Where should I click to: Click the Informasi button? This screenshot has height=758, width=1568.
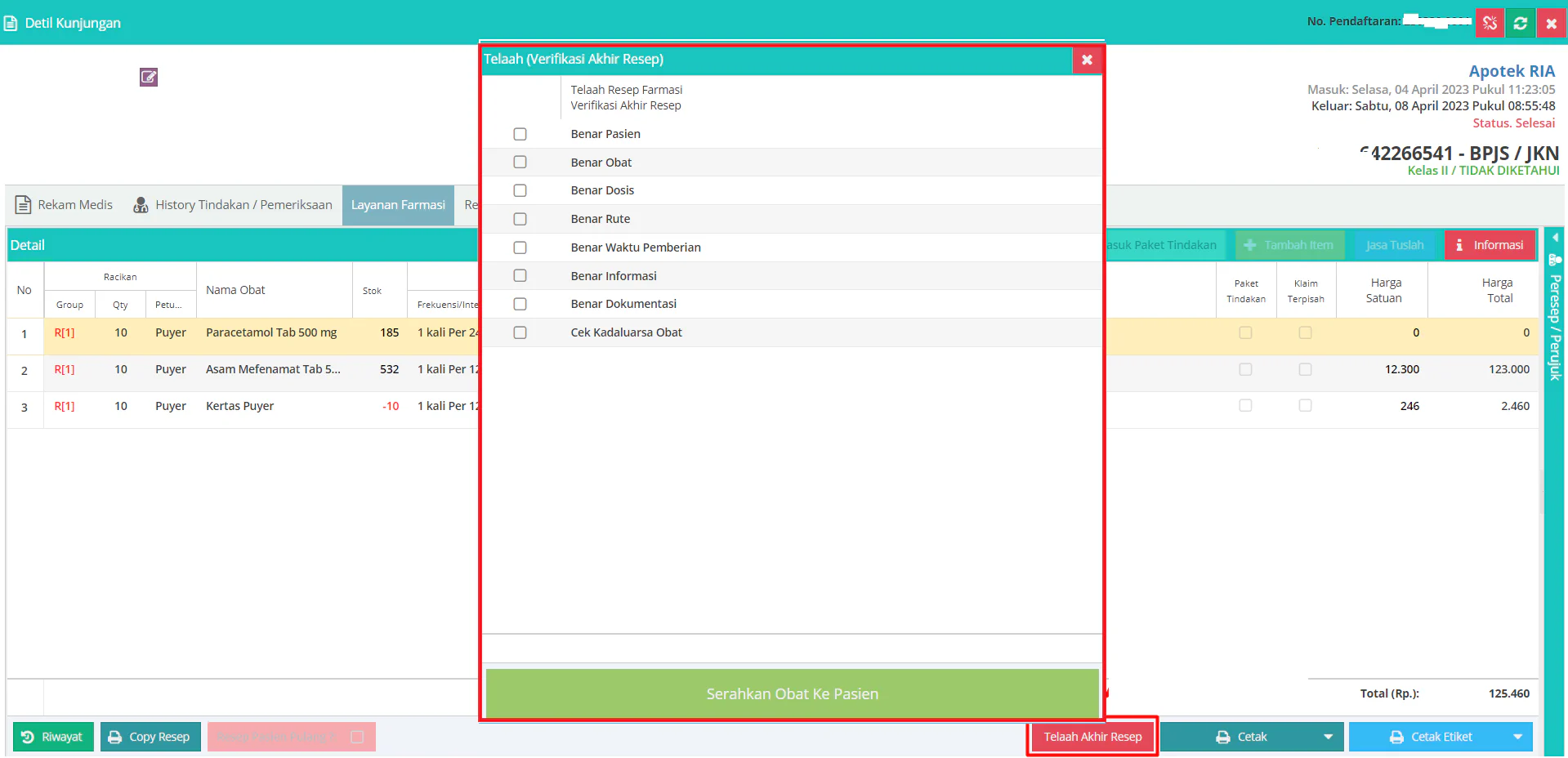tap(1490, 245)
